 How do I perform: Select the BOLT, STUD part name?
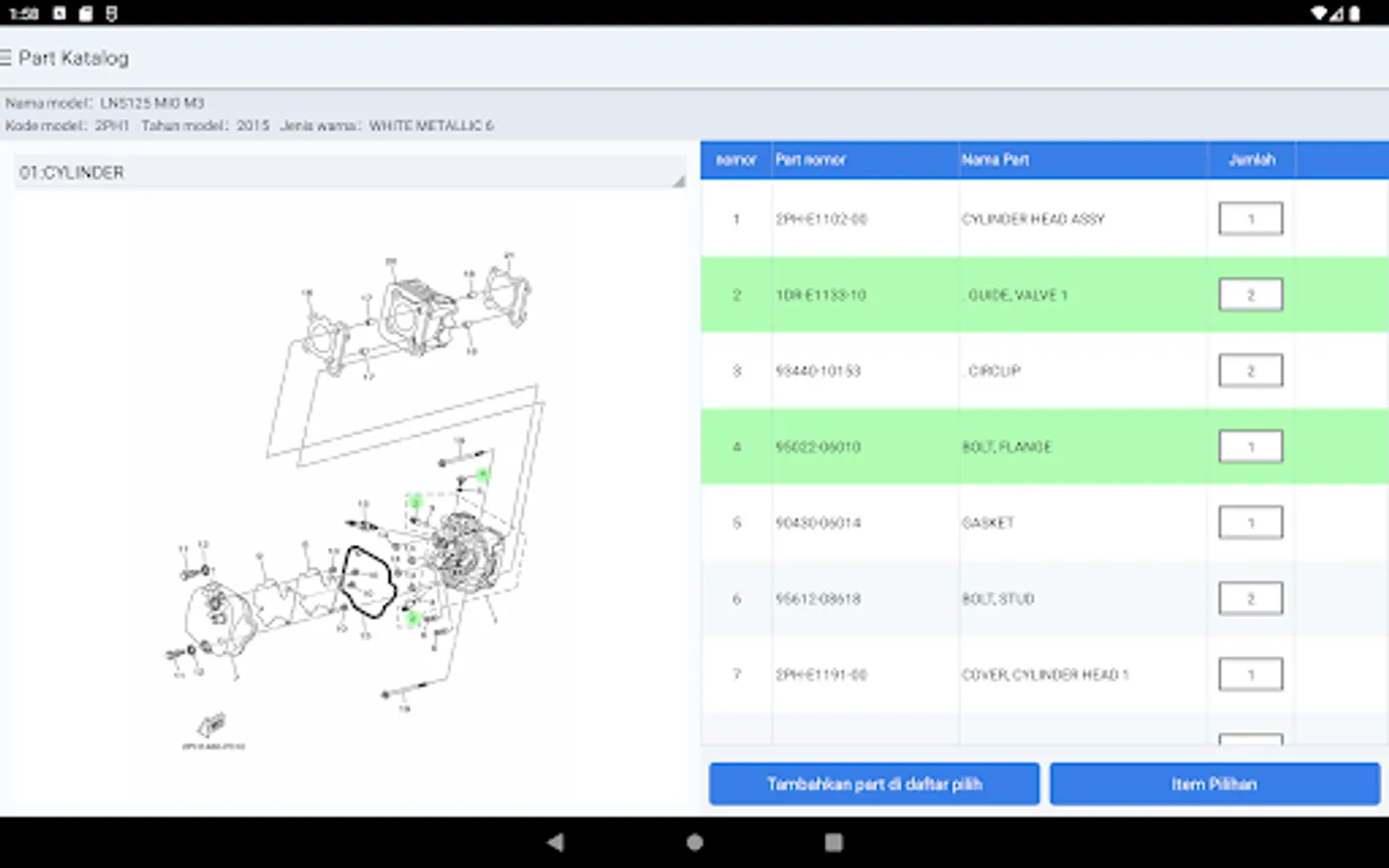pos(997,599)
